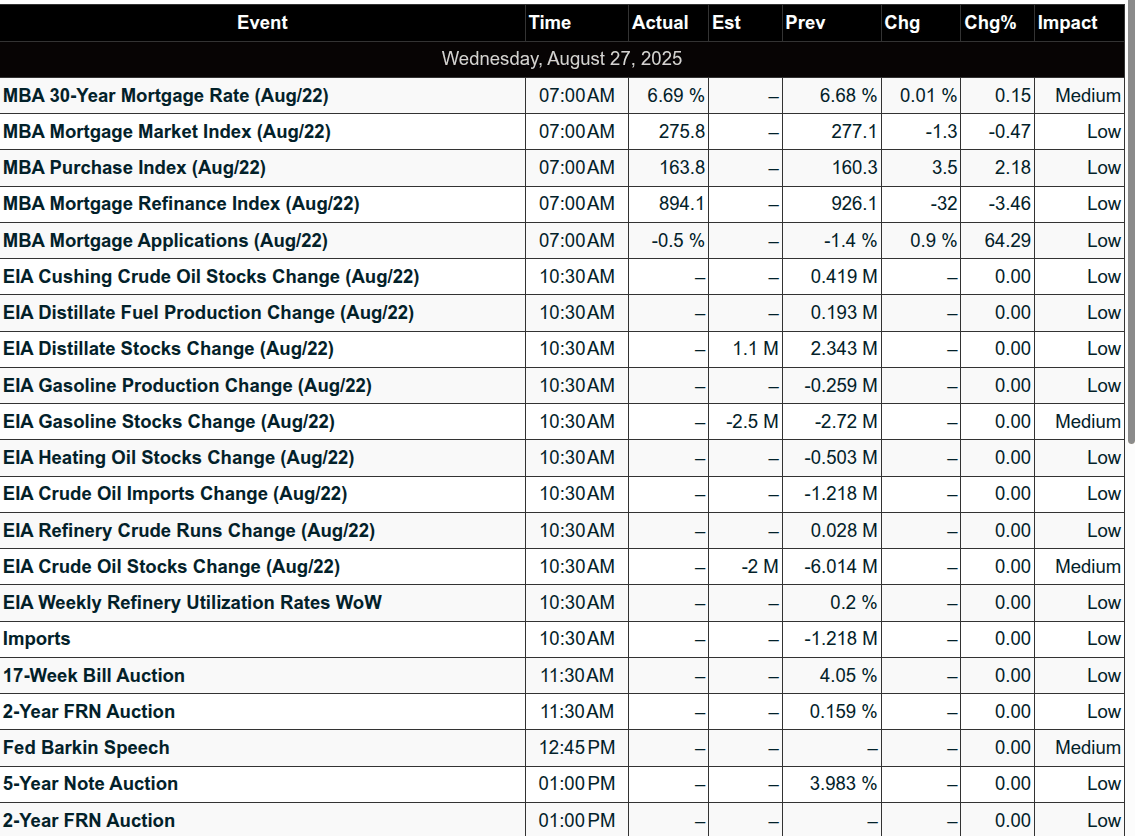Image resolution: width=1135 pixels, height=836 pixels.
Task: Click the Impact column header
Action: 1067,22
